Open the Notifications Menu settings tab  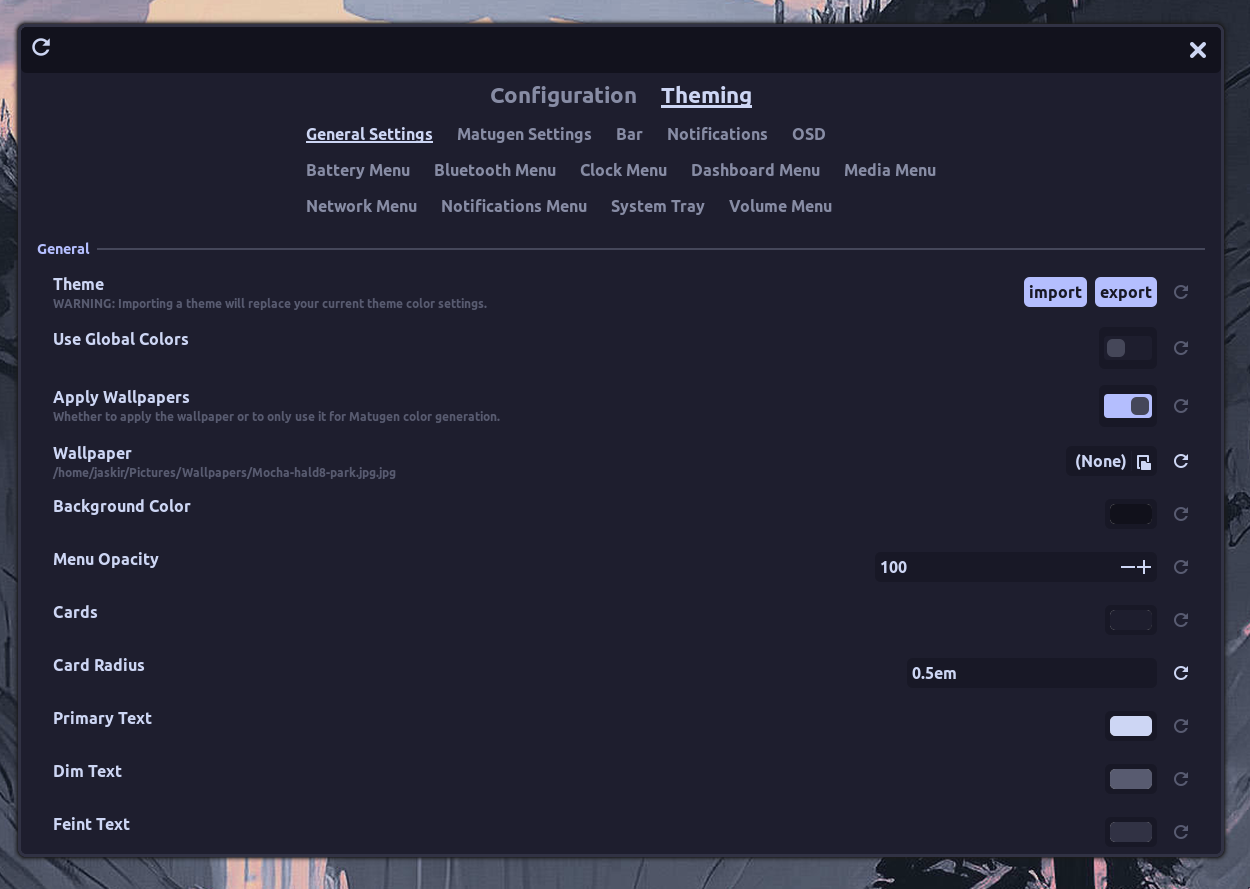pyautogui.click(x=514, y=206)
